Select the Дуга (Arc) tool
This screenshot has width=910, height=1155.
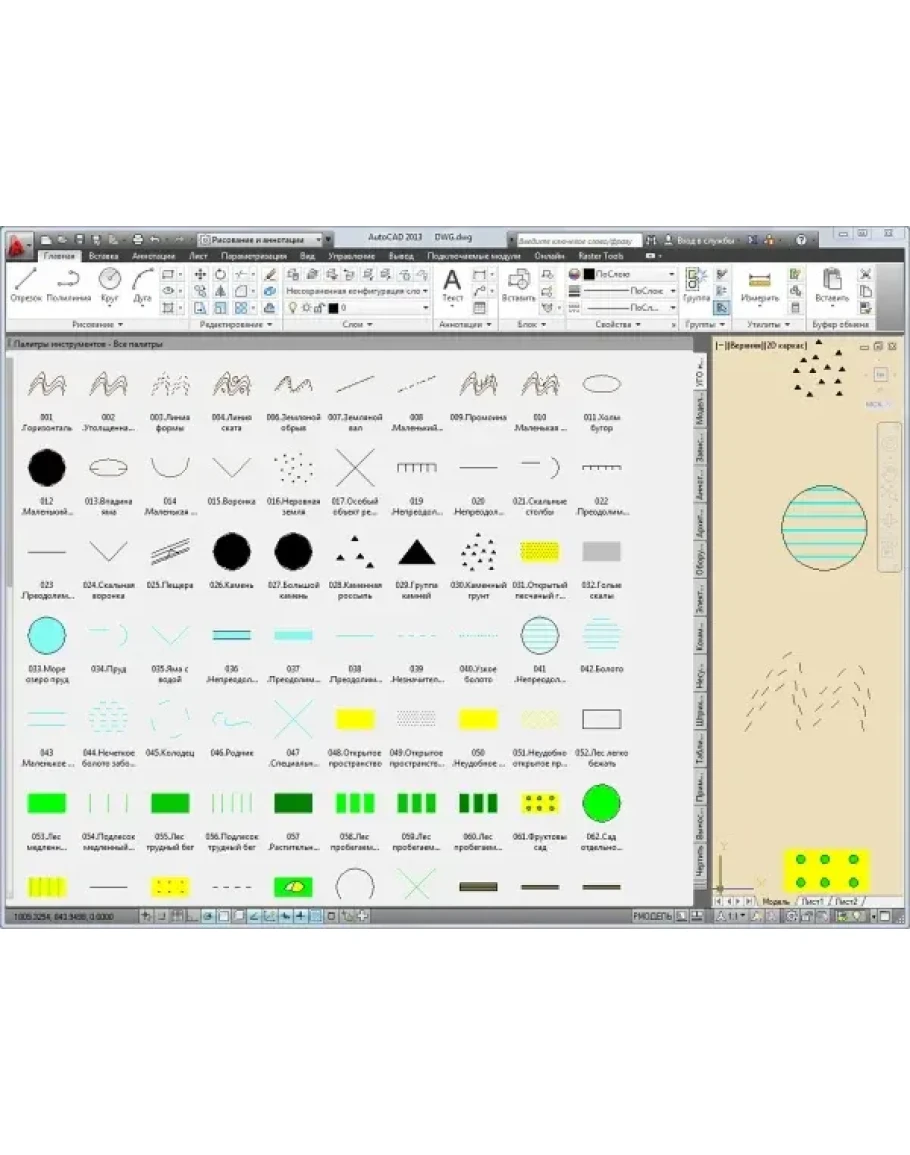click(x=142, y=283)
